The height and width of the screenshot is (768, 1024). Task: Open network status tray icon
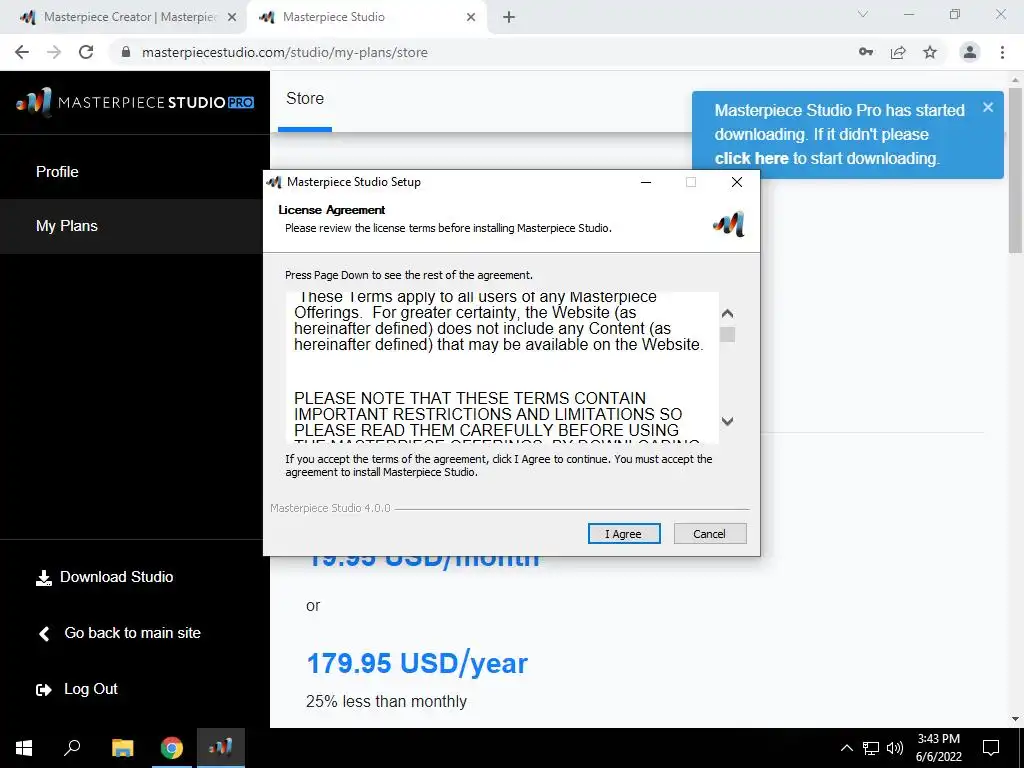click(871, 748)
